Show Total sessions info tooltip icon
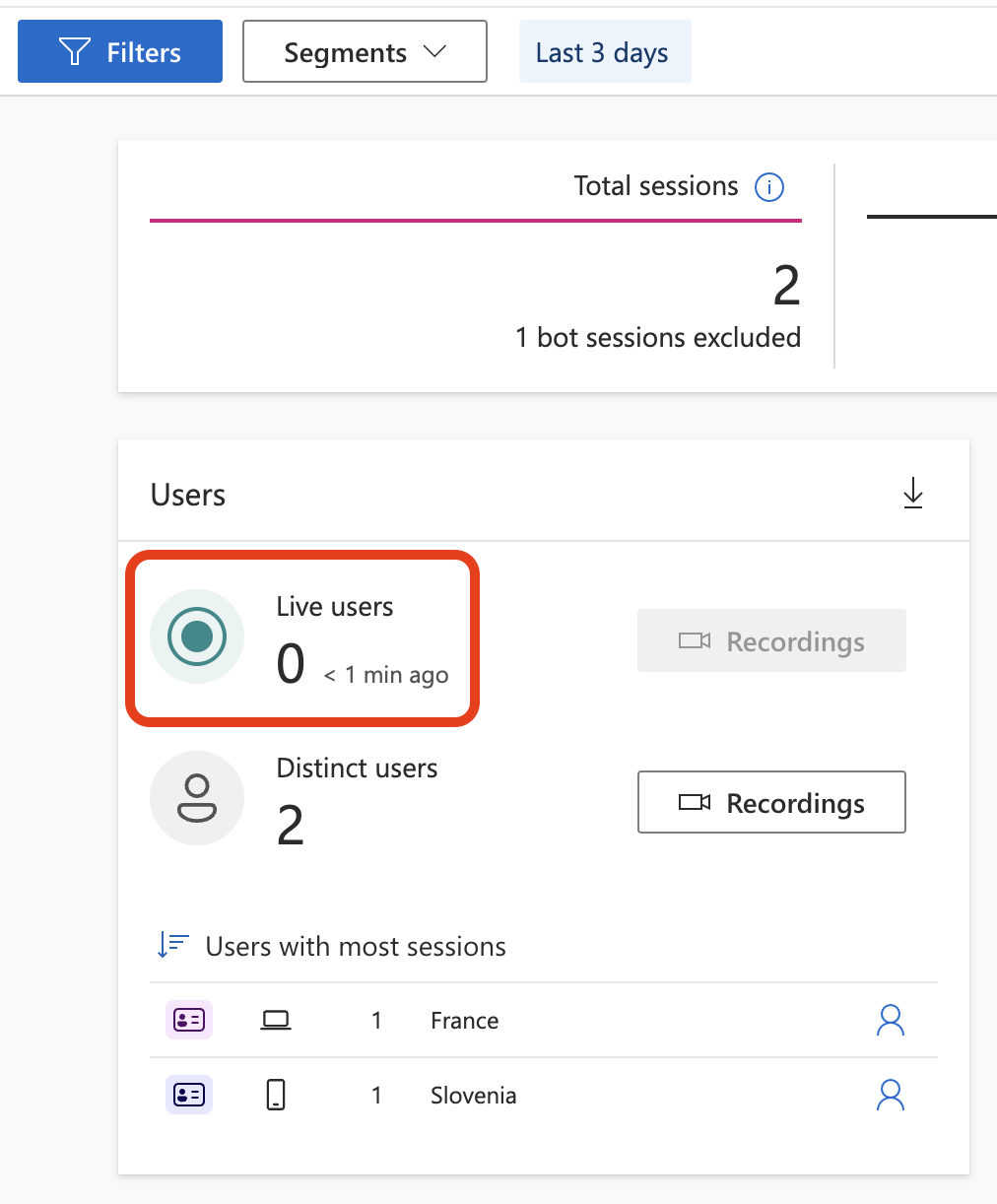Image resolution: width=997 pixels, height=1204 pixels. (x=769, y=186)
